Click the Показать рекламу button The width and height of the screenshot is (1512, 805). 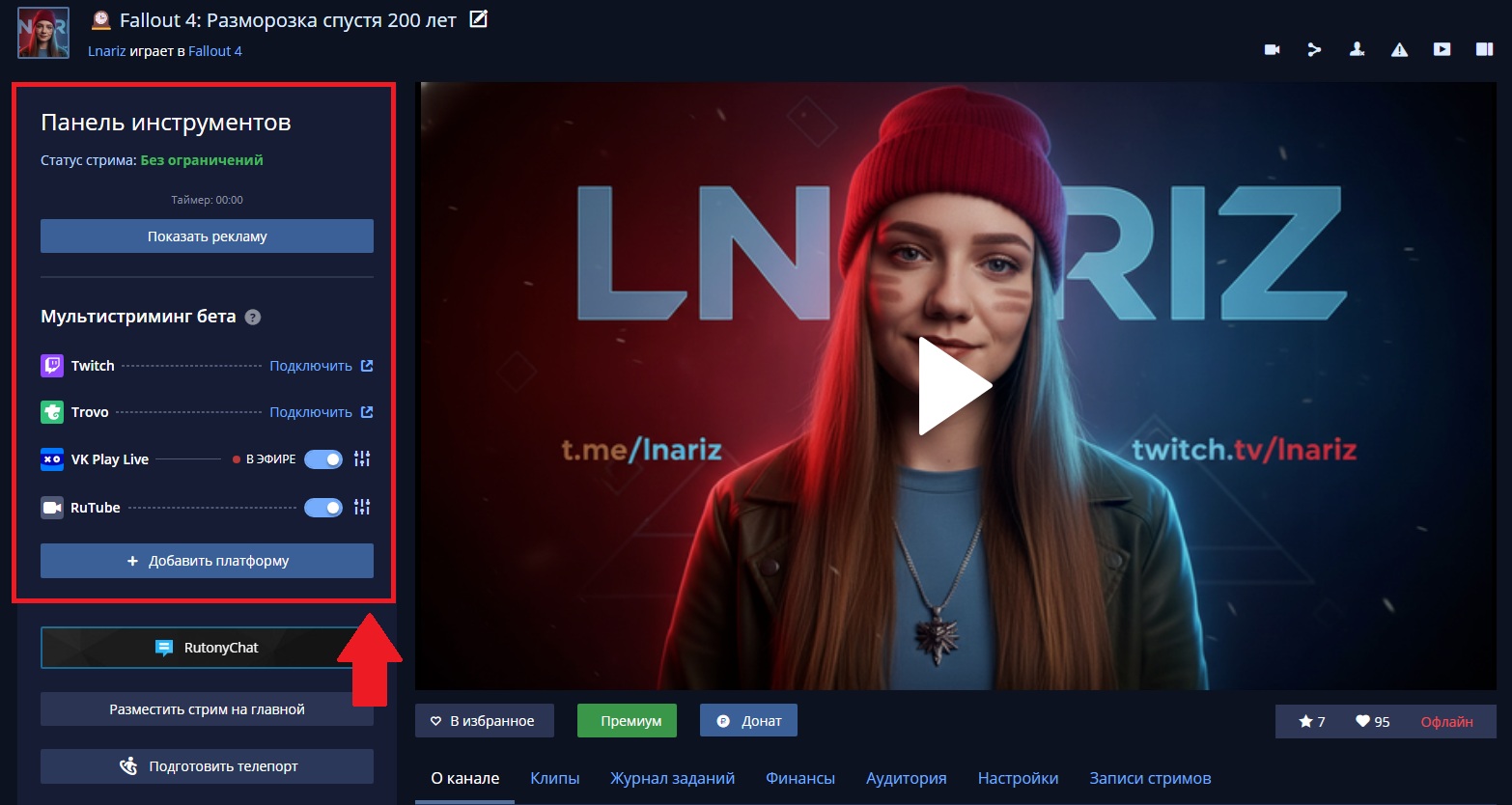pos(207,236)
